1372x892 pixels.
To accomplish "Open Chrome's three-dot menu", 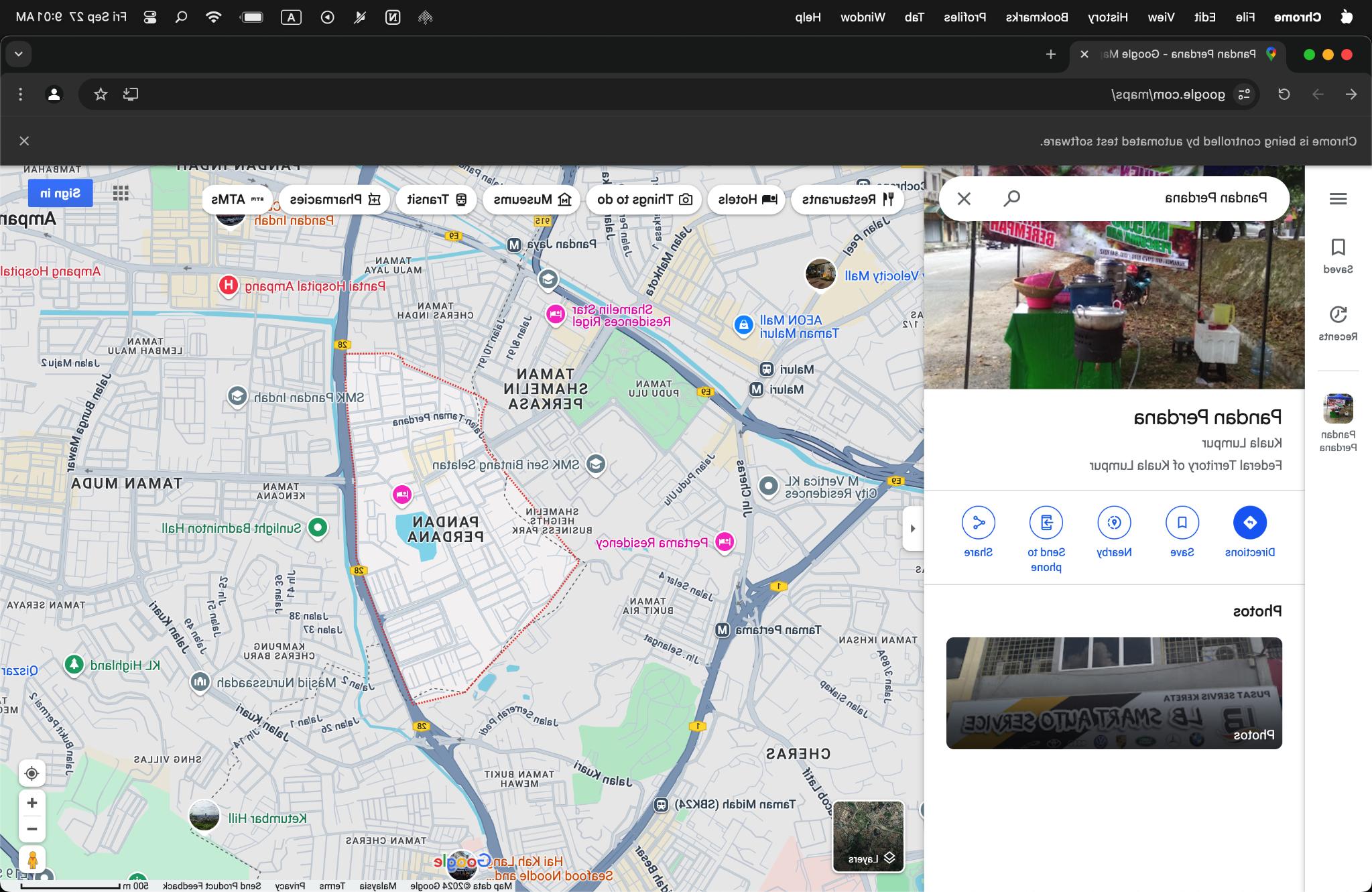I will pyautogui.click(x=20, y=94).
